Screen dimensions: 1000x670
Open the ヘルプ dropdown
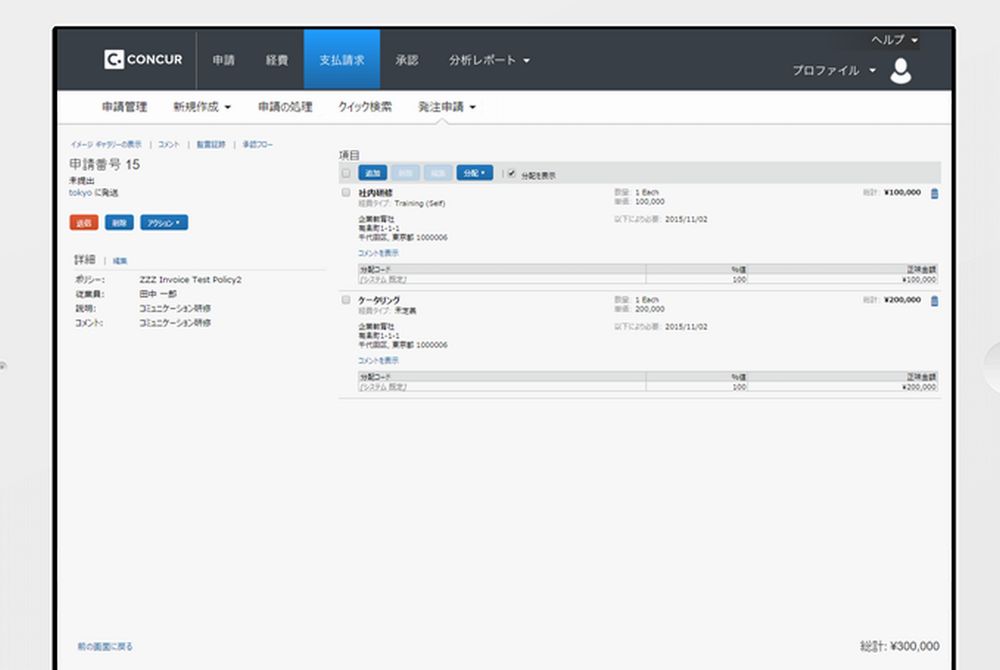(x=894, y=40)
